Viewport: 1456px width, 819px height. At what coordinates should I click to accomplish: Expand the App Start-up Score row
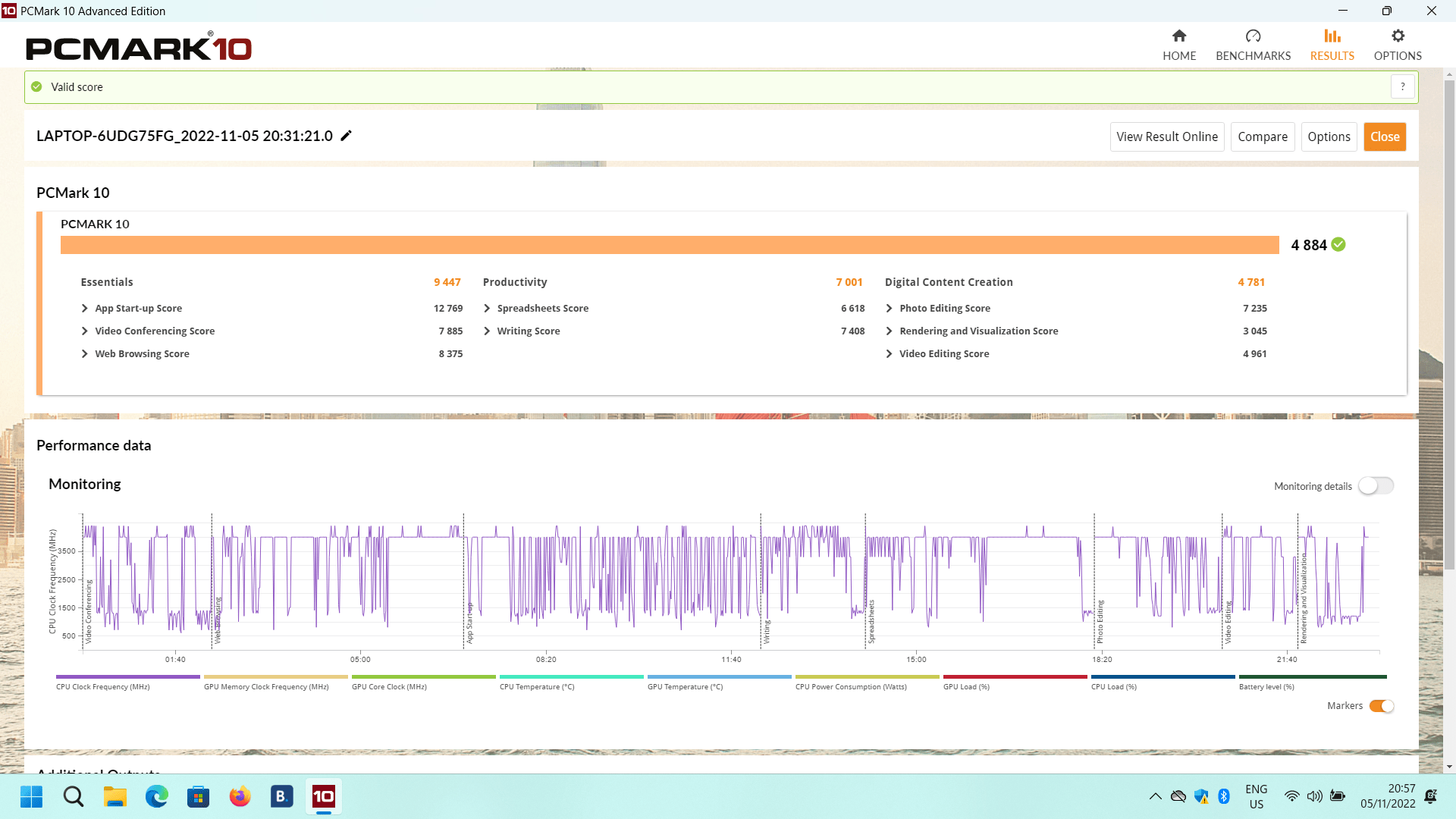(x=85, y=309)
